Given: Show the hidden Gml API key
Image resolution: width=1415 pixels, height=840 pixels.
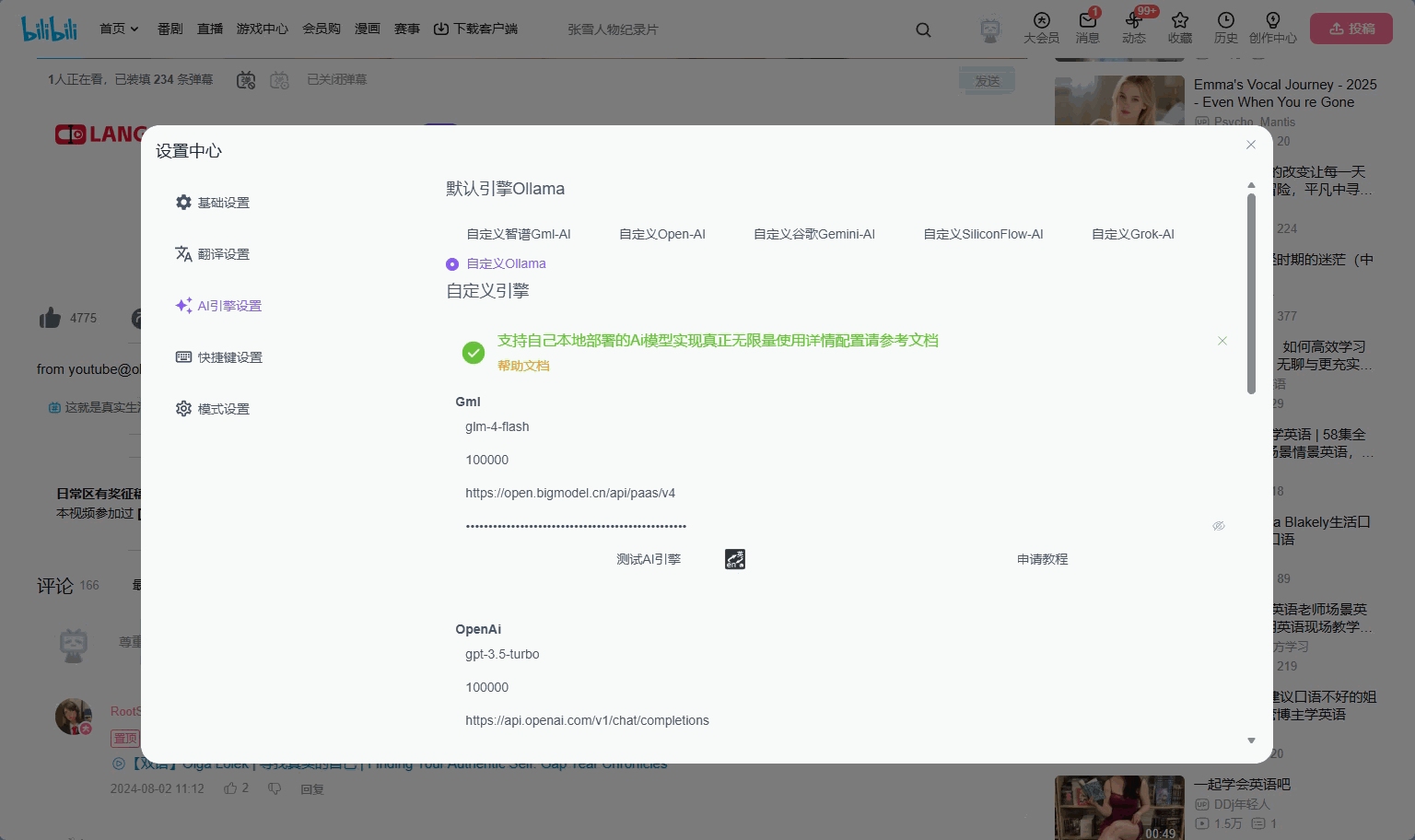Looking at the screenshot, I should pyautogui.click(x=1219, y=526).
